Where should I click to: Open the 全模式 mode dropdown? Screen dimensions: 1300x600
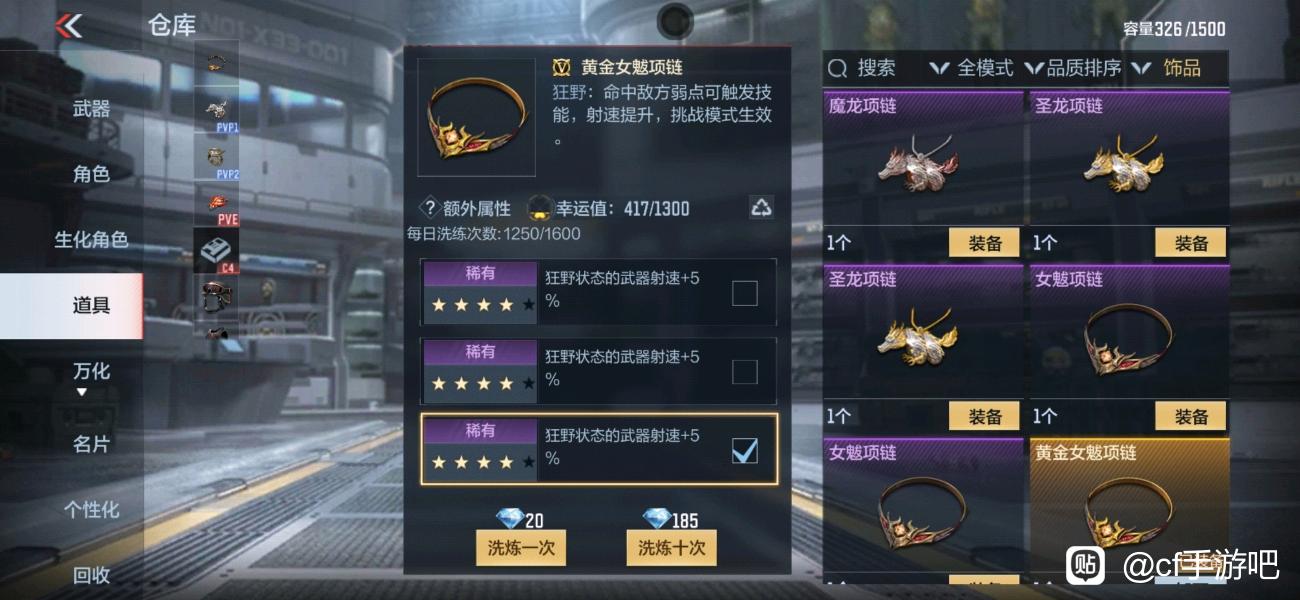tap(971, 68)
